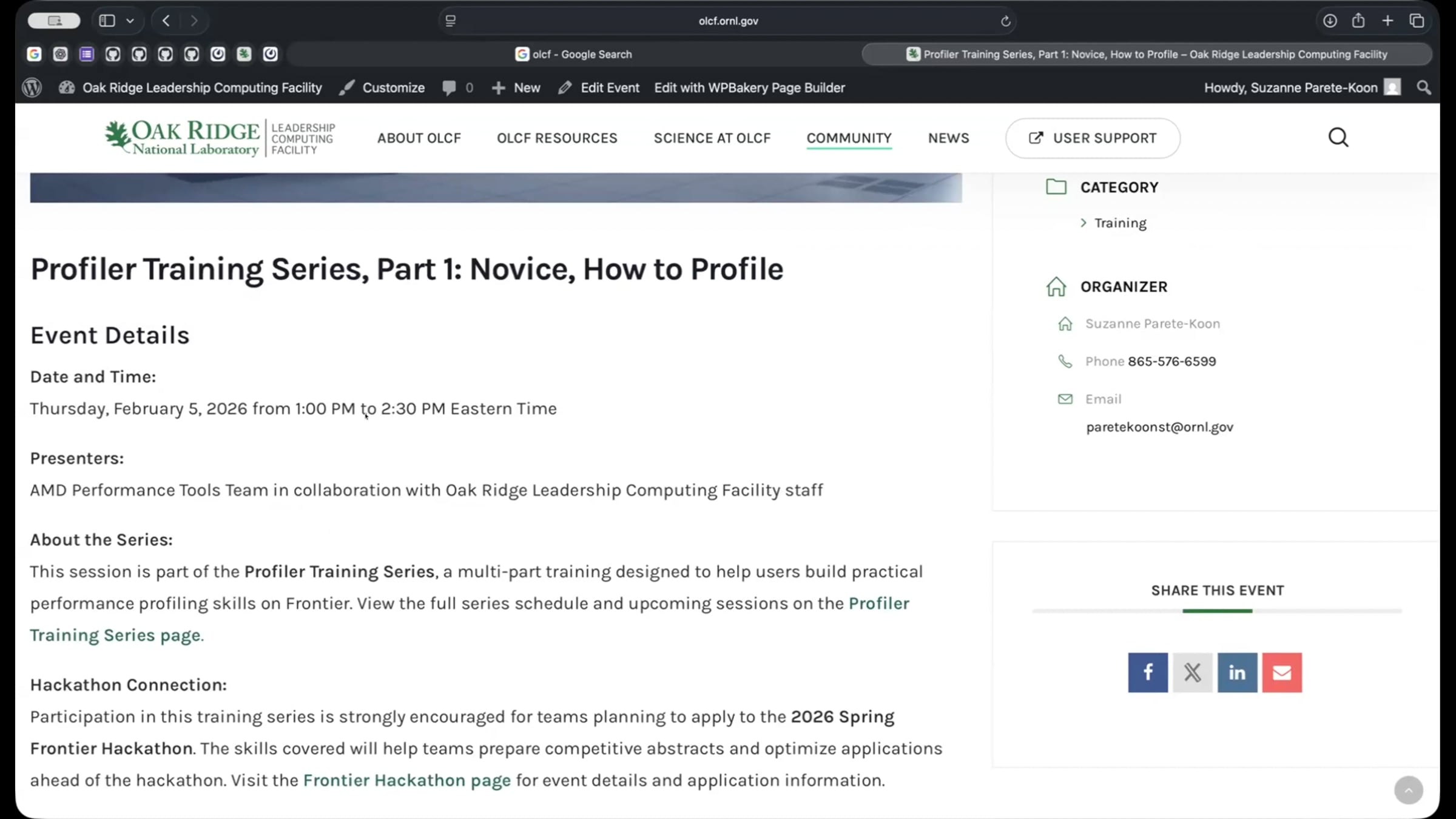
Task: Expand the sidebar dropdown chevron
Action: click(130, 21)
